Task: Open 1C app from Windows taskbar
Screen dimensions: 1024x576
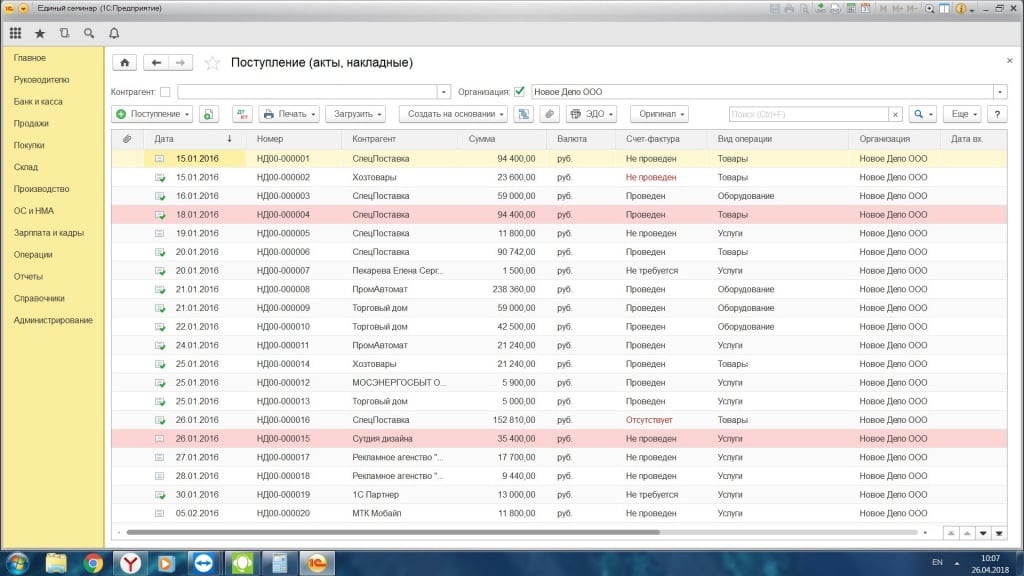Action: (316, 562)
